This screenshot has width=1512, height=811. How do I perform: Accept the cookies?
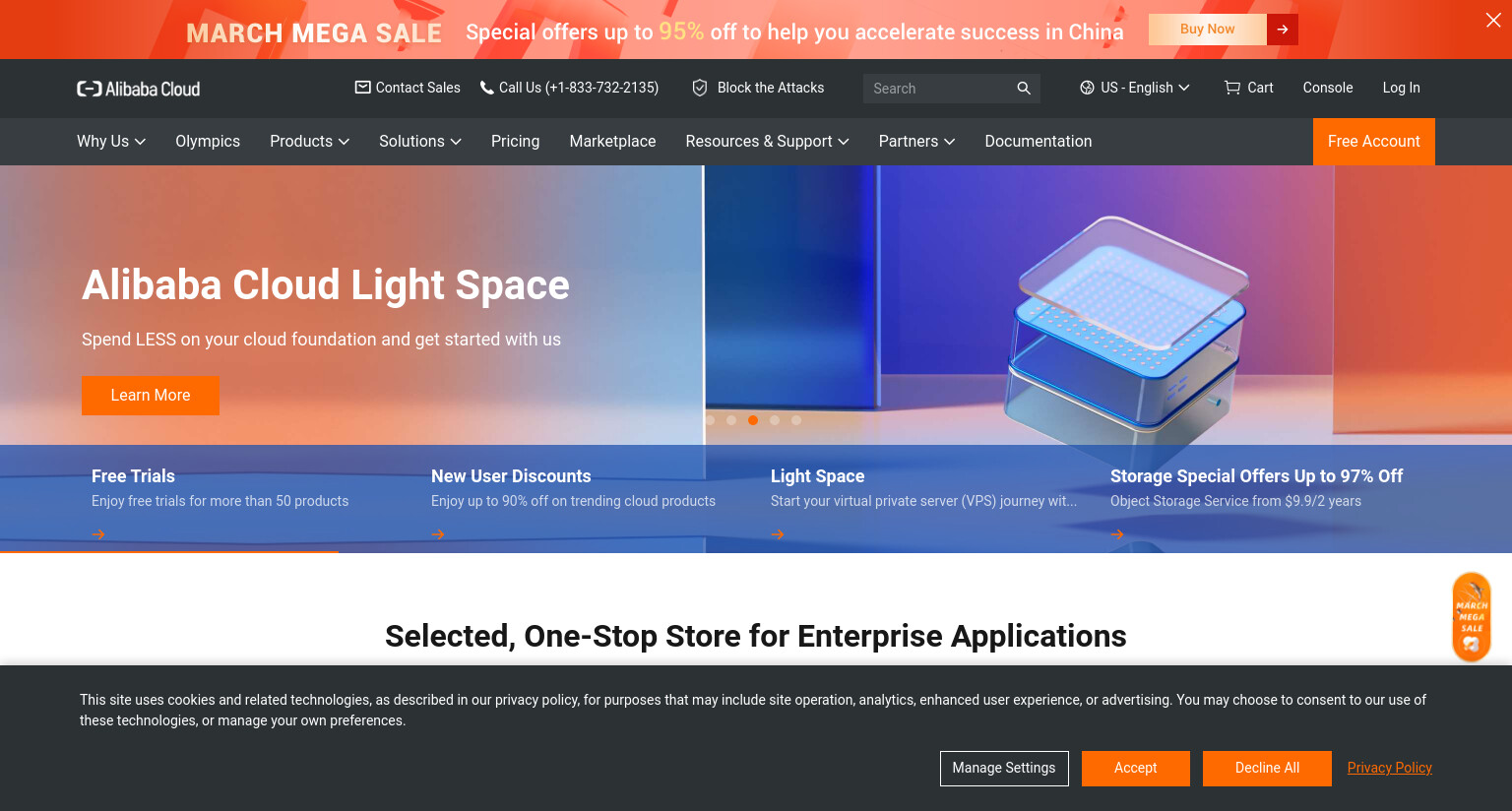(1136, 769)
